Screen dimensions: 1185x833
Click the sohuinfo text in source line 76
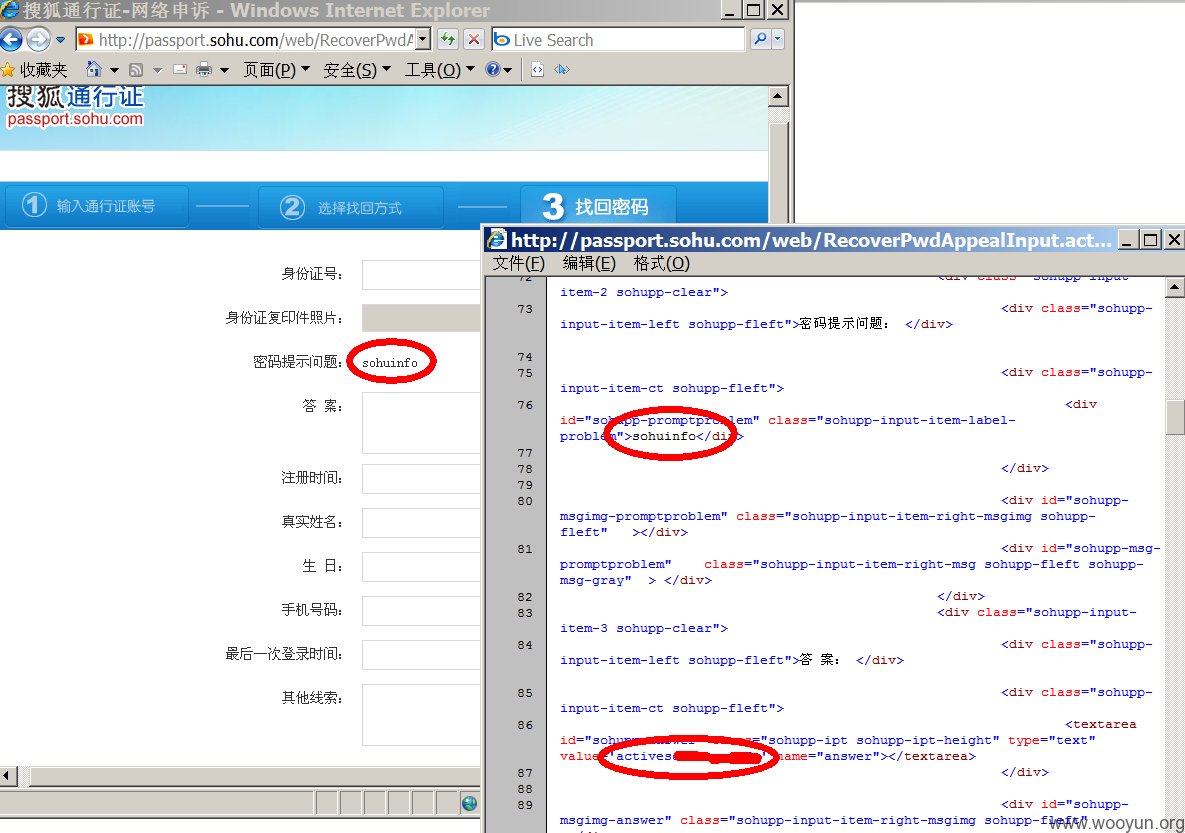[x=664, y=436]
